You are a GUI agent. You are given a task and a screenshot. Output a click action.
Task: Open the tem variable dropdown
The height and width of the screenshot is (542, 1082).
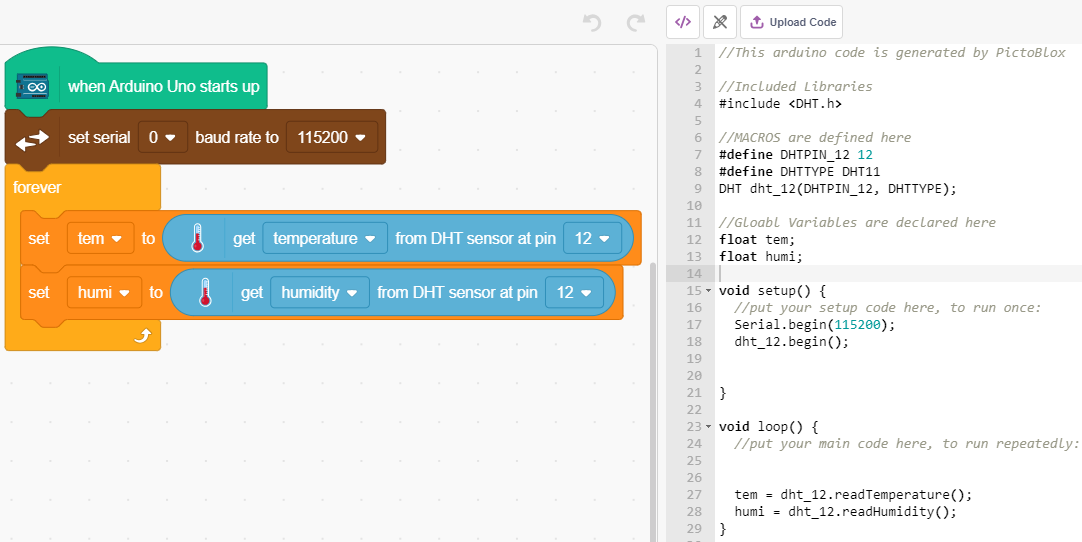coord(101,238)
